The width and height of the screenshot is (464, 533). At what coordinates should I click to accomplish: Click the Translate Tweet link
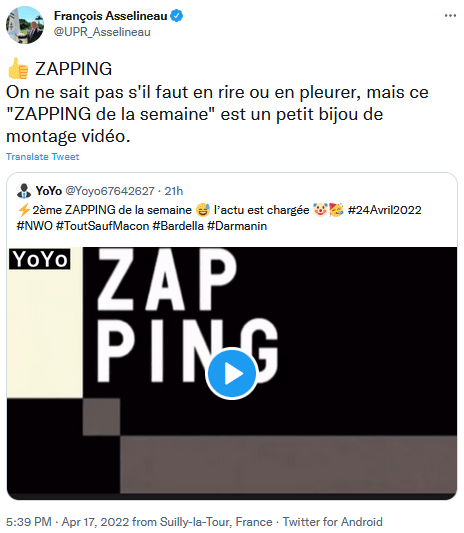[42, 157]
